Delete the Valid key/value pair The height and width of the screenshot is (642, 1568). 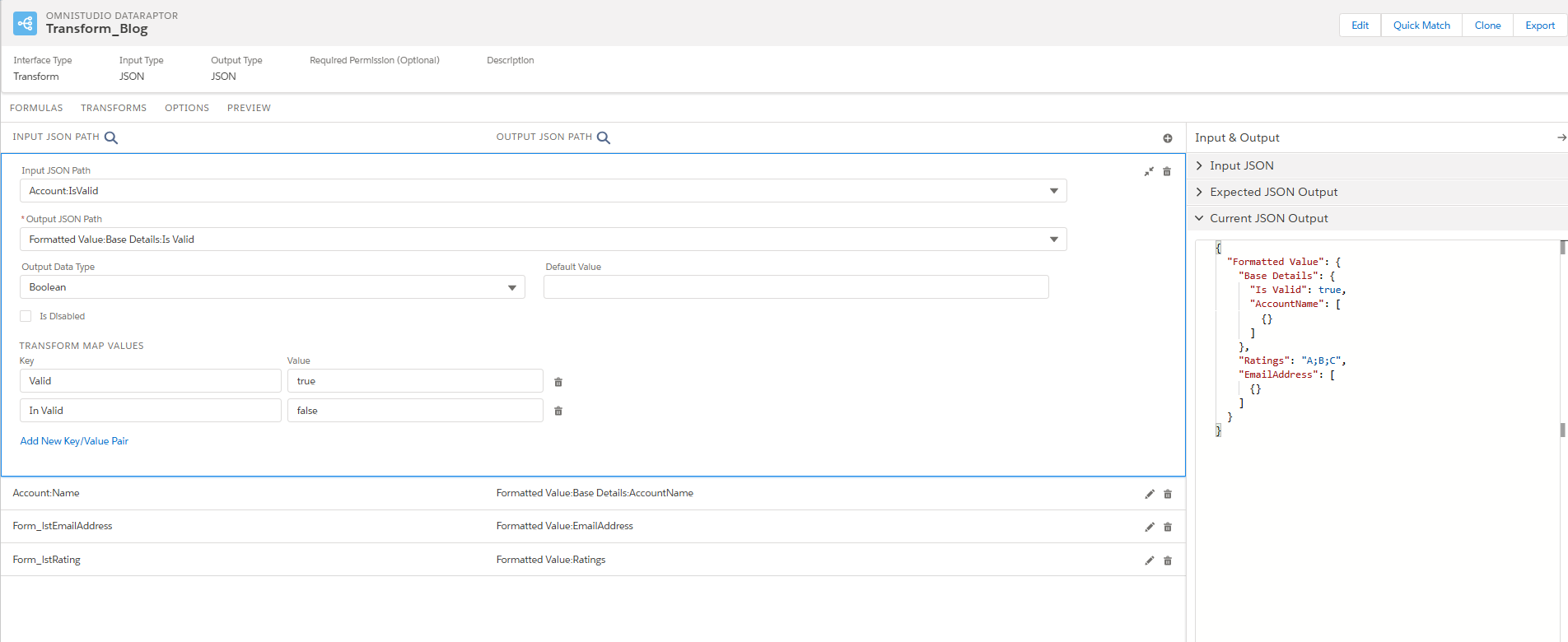[x=558, y=382]
